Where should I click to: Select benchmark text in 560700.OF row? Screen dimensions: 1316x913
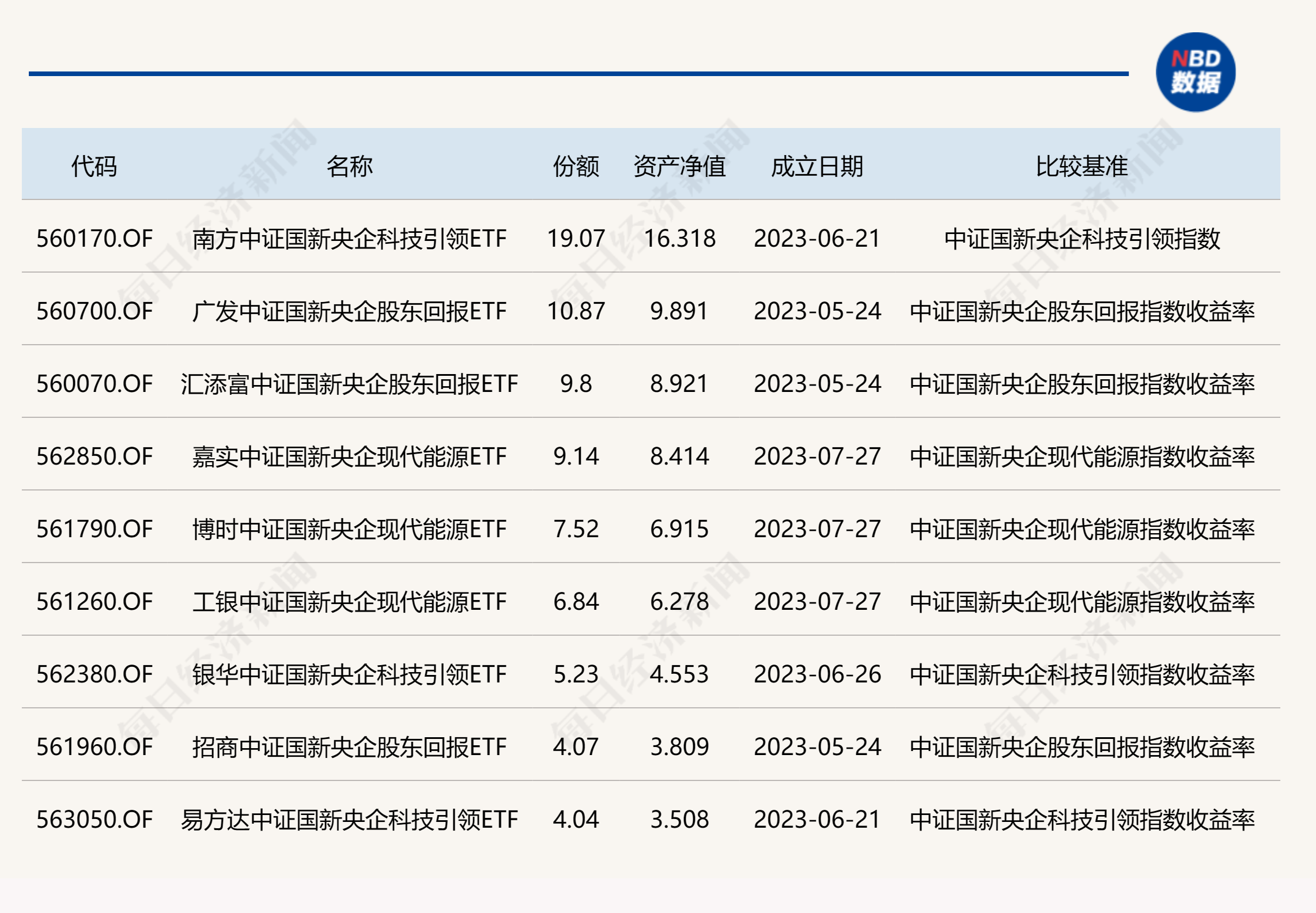1082,311
